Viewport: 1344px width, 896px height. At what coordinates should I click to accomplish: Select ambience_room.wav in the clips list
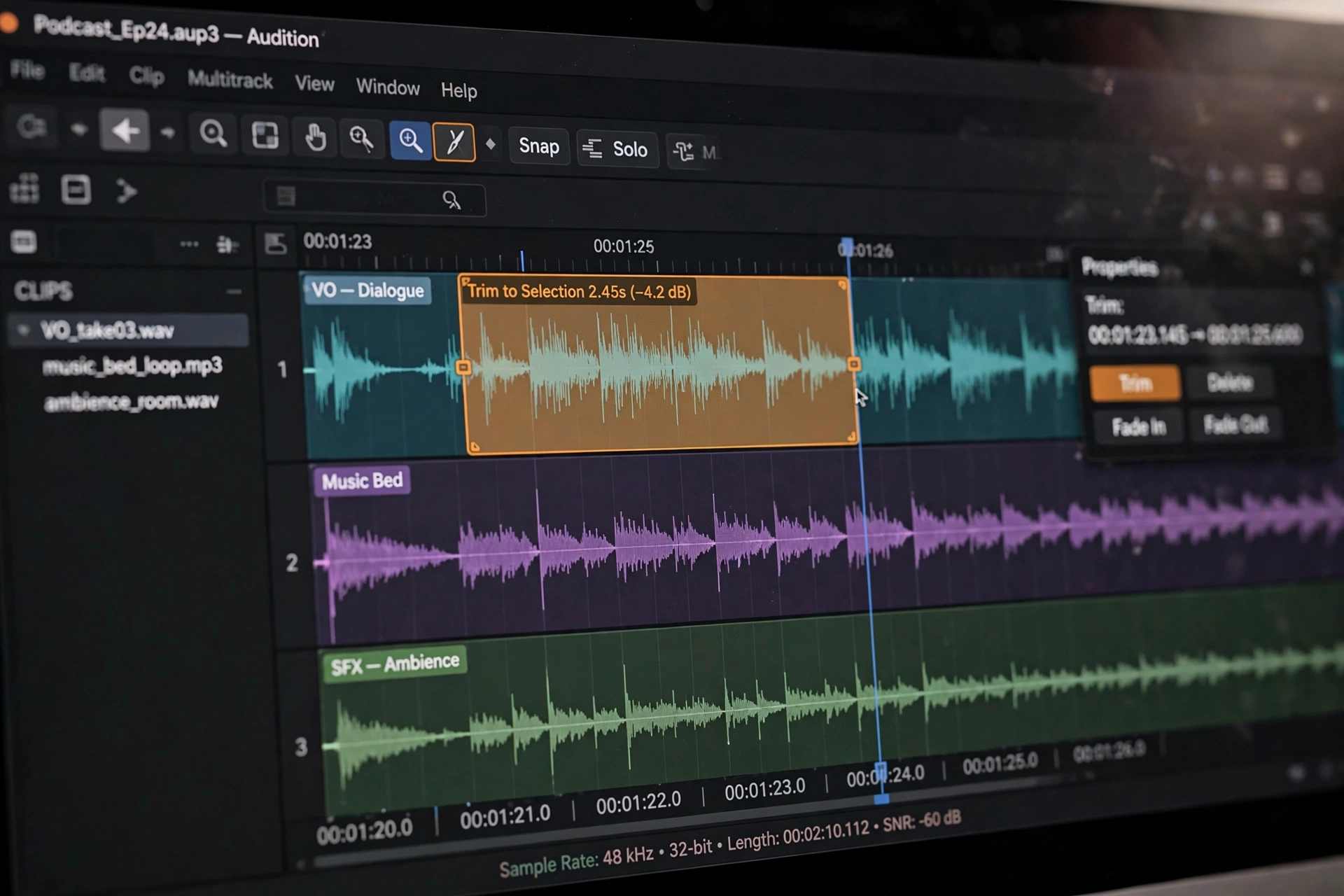tap(131, 402)
